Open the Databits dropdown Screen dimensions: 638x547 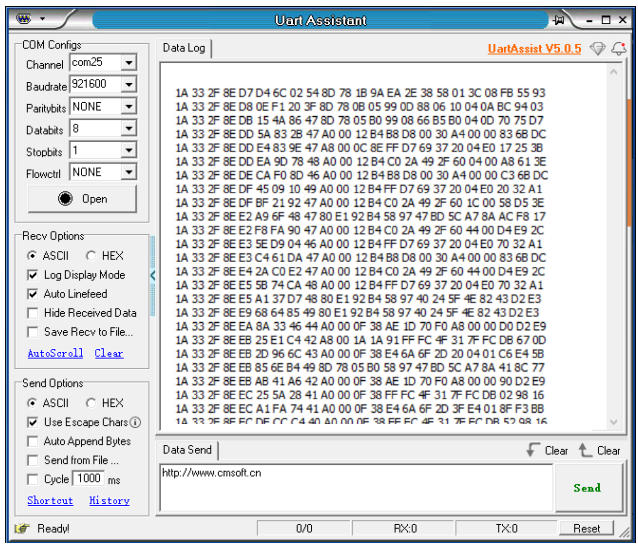click(x=129, y=129)
